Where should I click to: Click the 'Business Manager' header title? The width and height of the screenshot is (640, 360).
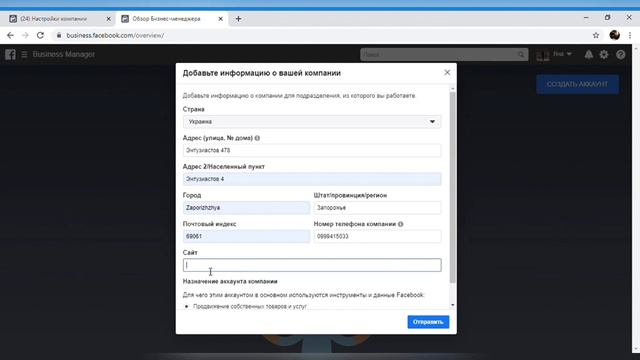tap(64, 54)
